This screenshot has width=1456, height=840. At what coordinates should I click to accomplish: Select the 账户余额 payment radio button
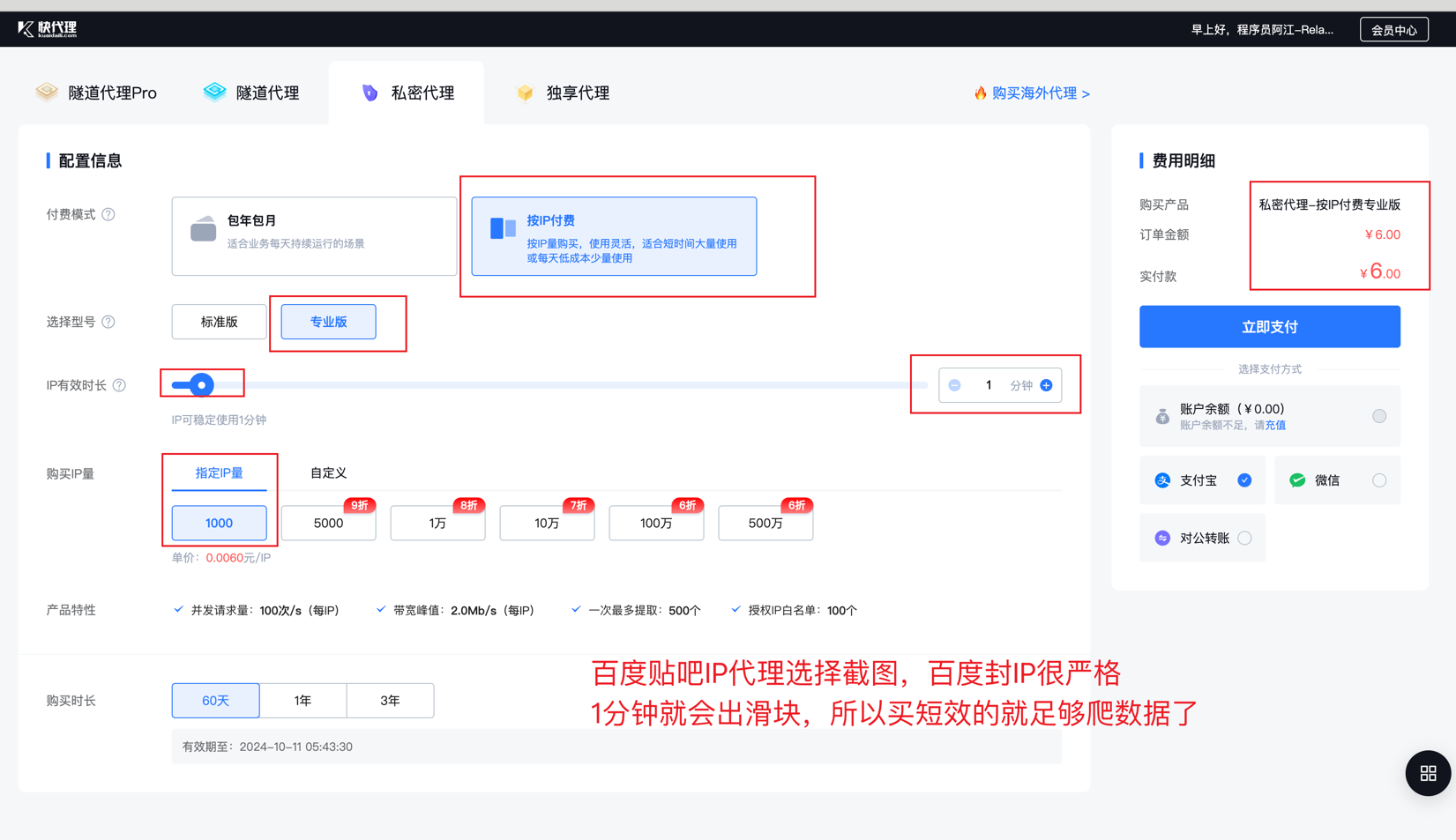(1378, 416)
